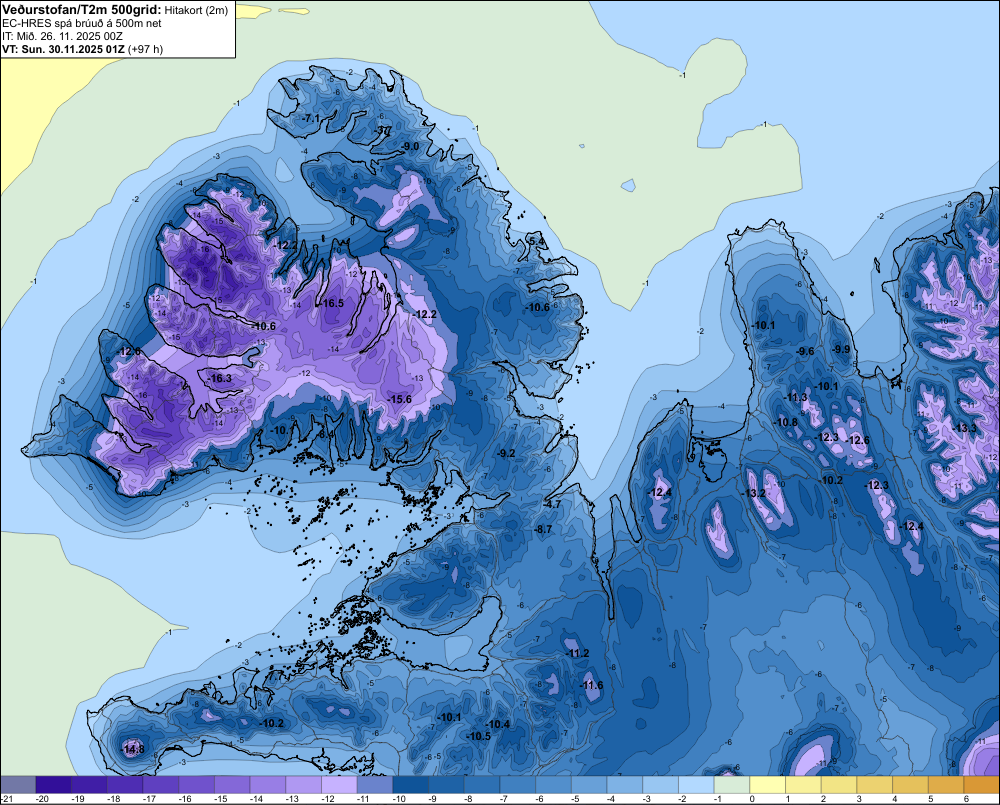The image size is (1000, 805).
Task: Select the -13.3 temperature label
Action: [964, 427]
